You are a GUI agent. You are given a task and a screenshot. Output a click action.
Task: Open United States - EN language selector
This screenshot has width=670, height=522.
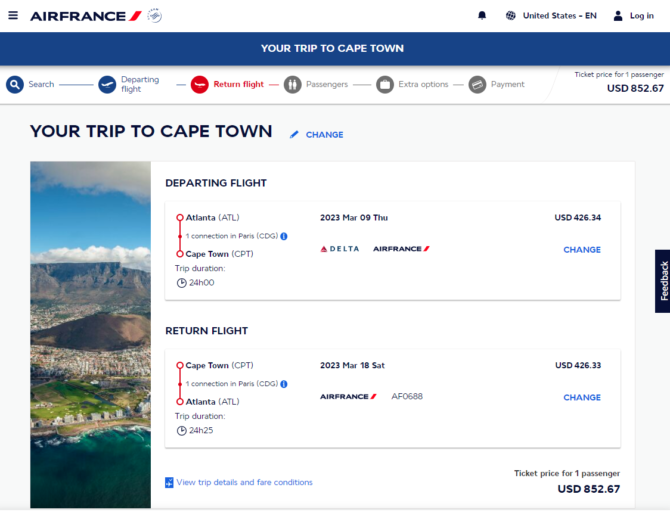coord(559,16)
